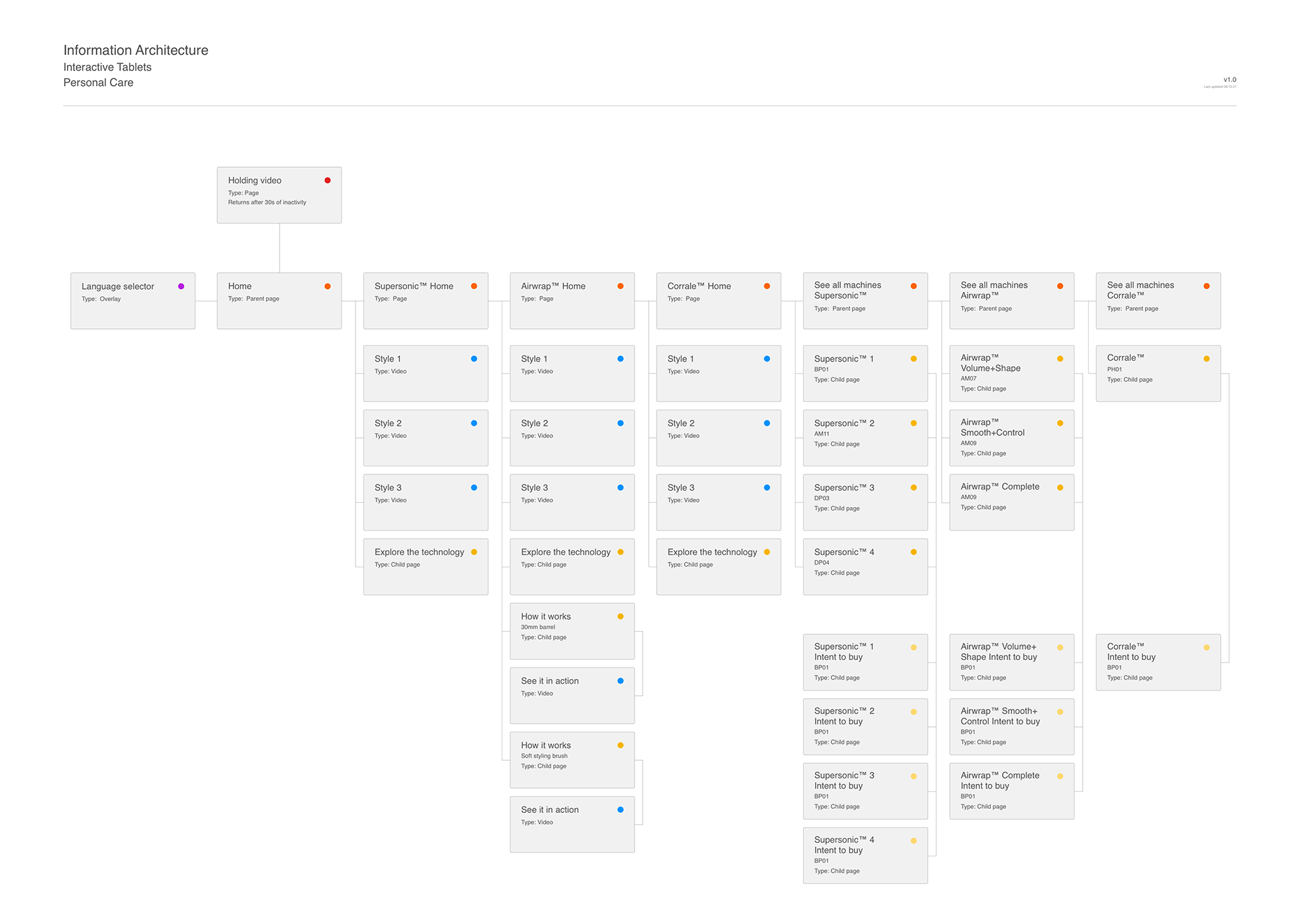Click the purple dot on Language selector card
Image resolution: width=1300 pixels, height=924 pixels.
(x=181, y=286)
